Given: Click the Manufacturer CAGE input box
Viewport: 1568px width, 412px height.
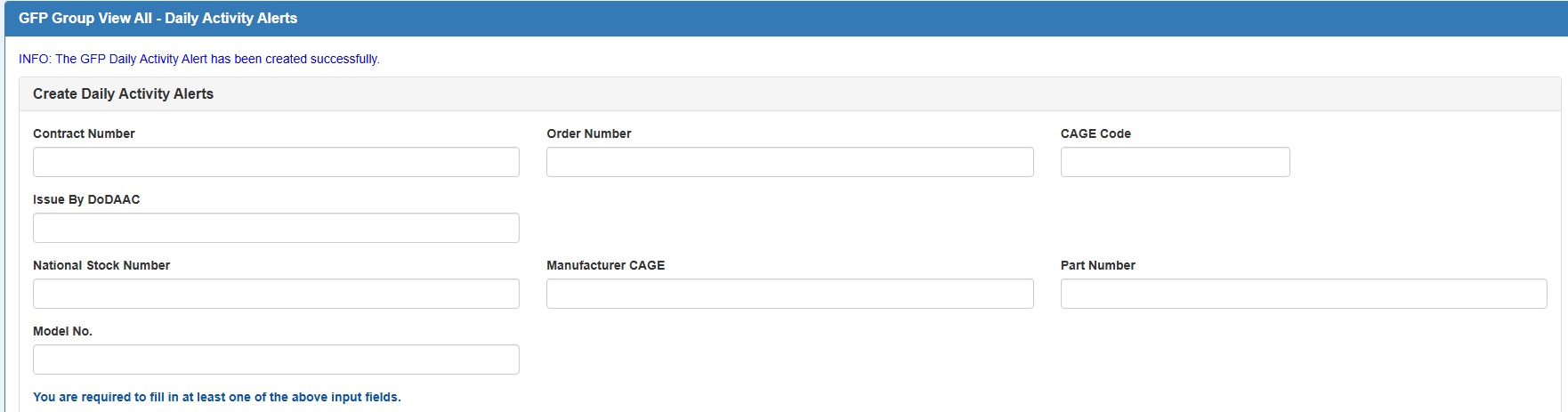Looking at the screenshot, I should (x=790, y=294).
